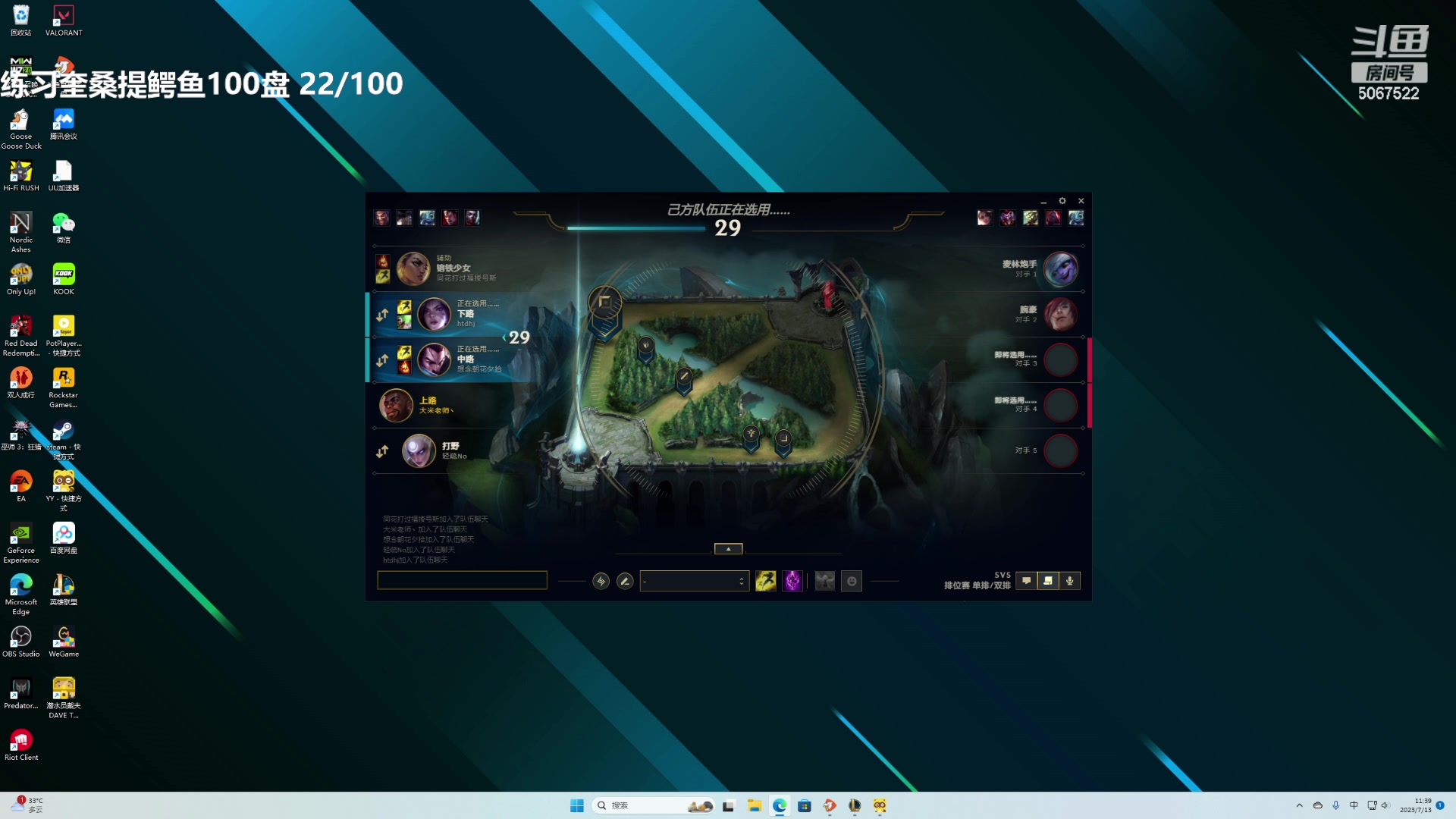Change the purple second summoner spell
Viewport: 1456px width, 819px height.
[792, 581]
